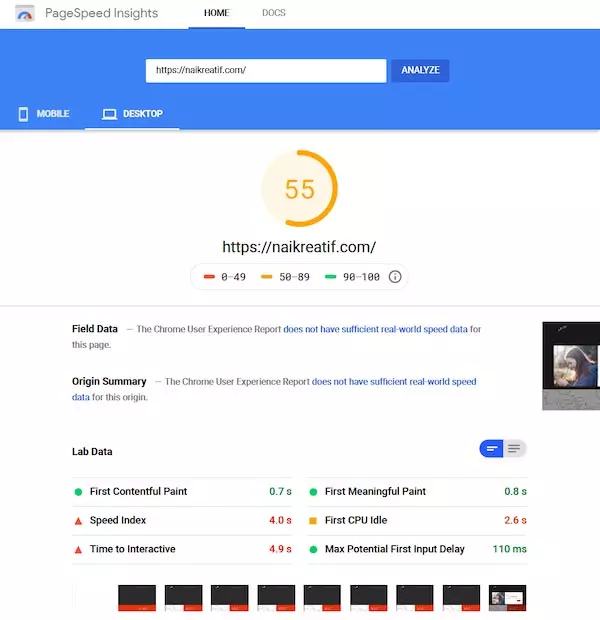Screen dimensions: 600x620
Task: Click orange square icon beside First CPU Idle
Action: (x=313, y=521)
